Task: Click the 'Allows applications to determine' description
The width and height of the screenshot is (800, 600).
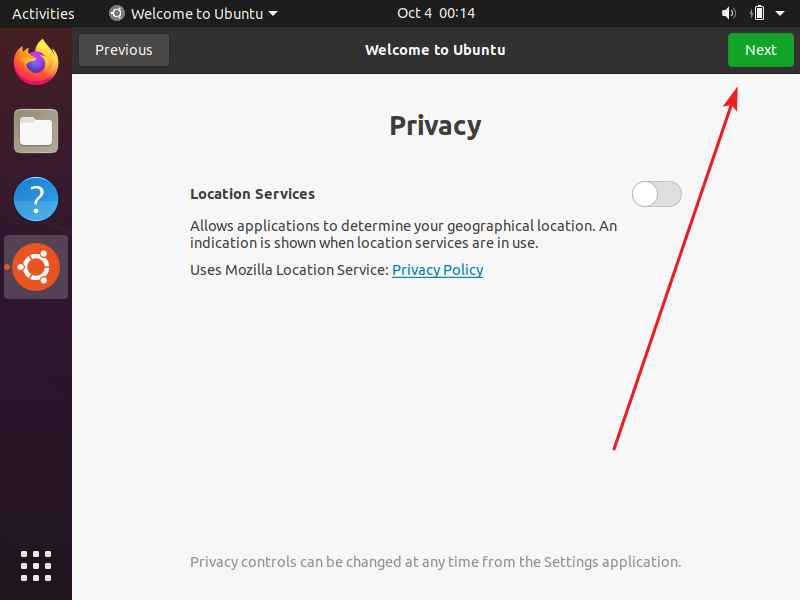Action: tap(404, 234)
